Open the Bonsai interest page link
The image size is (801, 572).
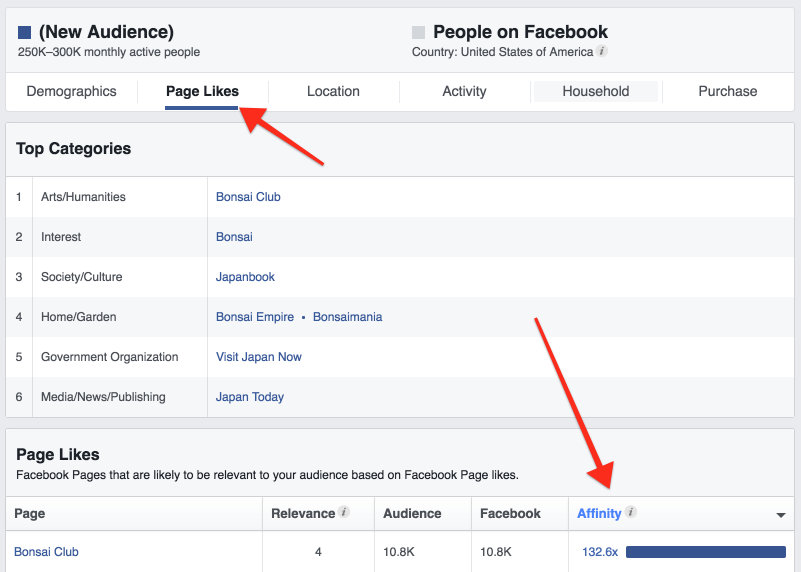[234, 236]
